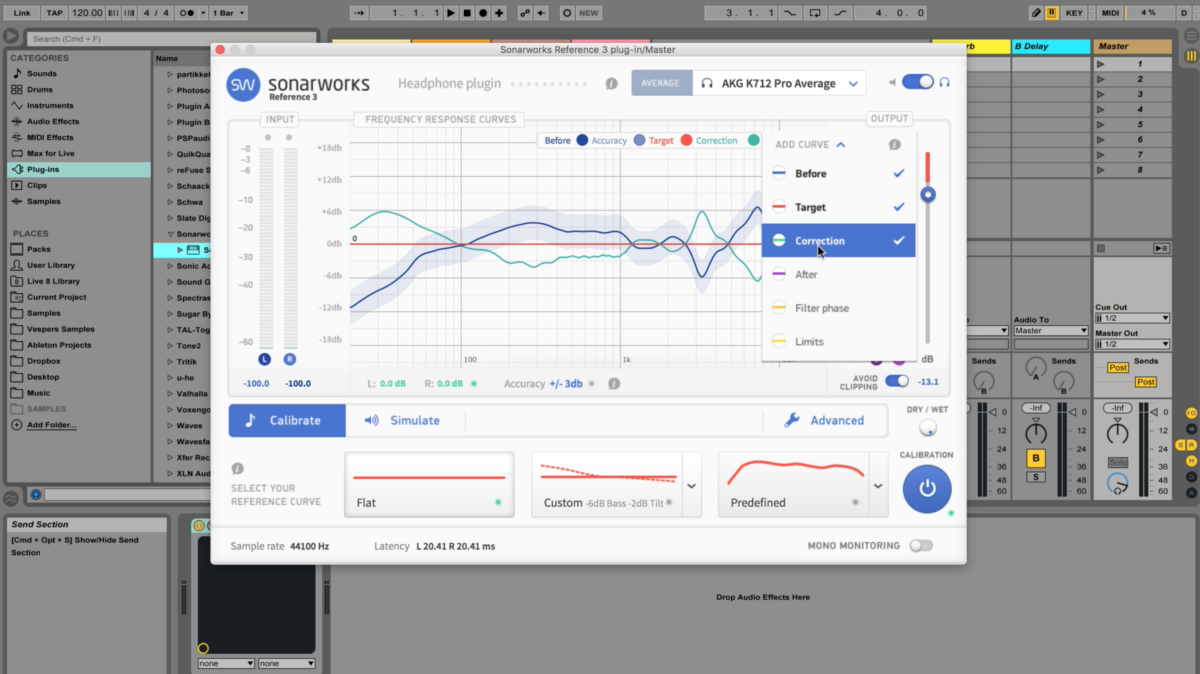Click the speaker icon next to the headphone switch
Image resolution: width=1200 pixels, height=674 pixels.
pyautogui.click(x=891, y=83)
